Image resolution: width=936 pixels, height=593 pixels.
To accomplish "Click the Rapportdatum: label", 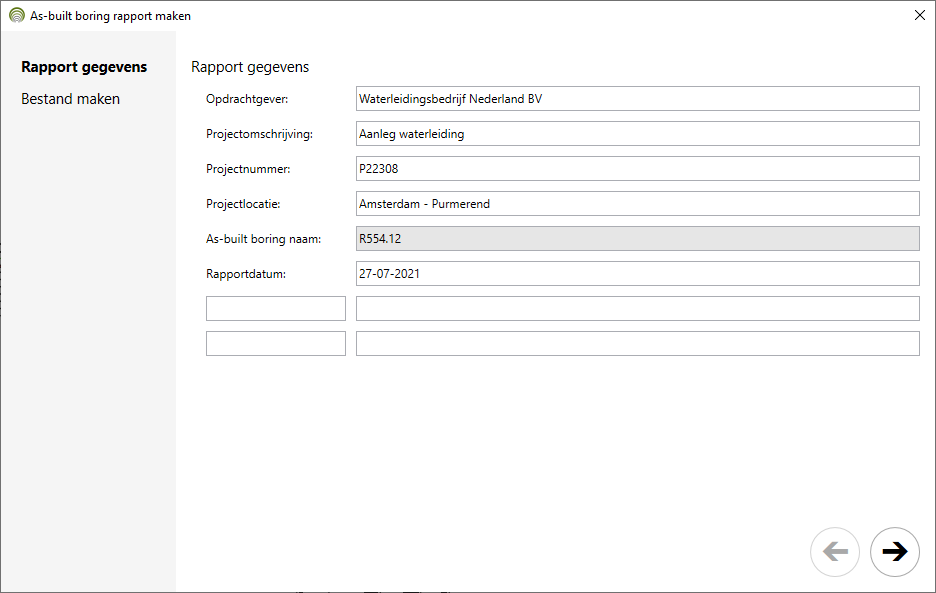I will pyautogui.click(x=246, y=274).
